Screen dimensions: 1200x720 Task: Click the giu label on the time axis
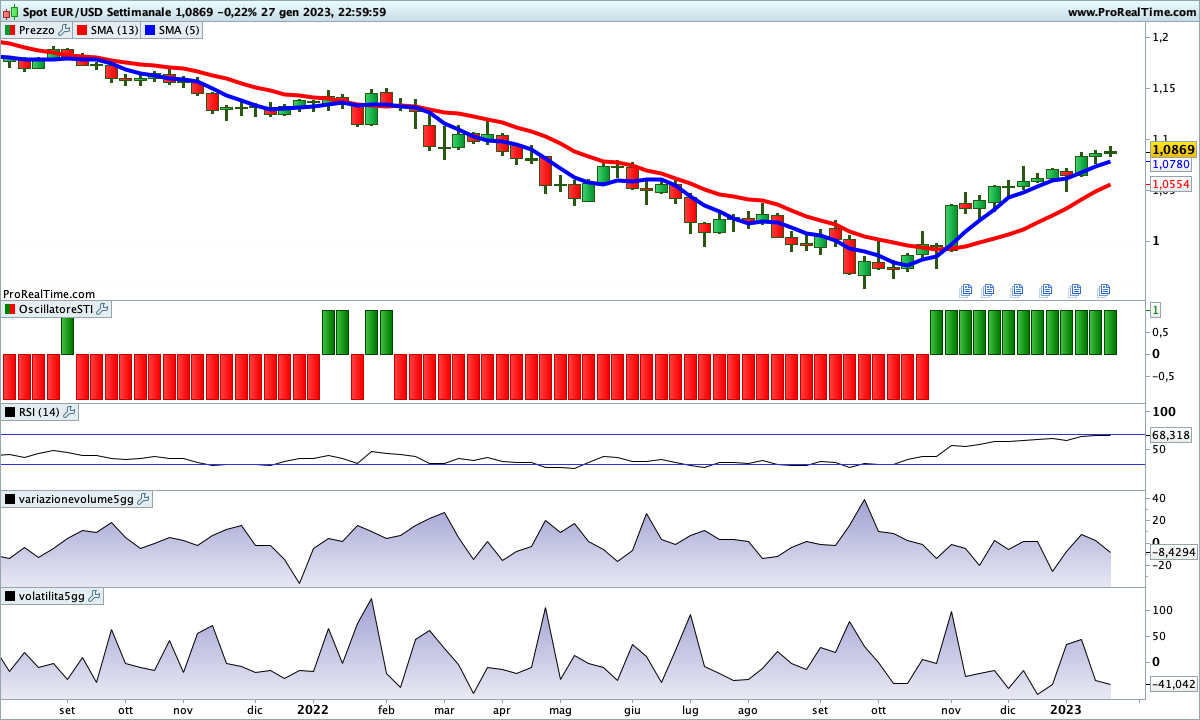(x=631, y=710)
